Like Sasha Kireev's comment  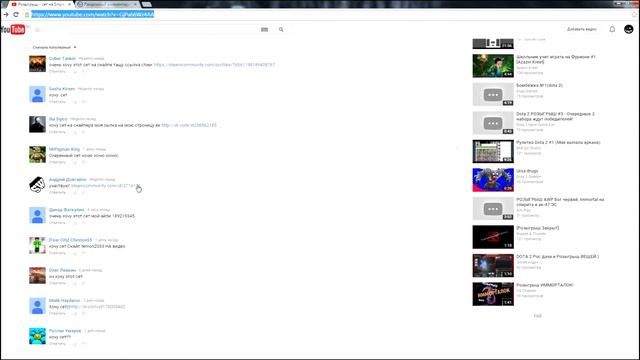75,102
